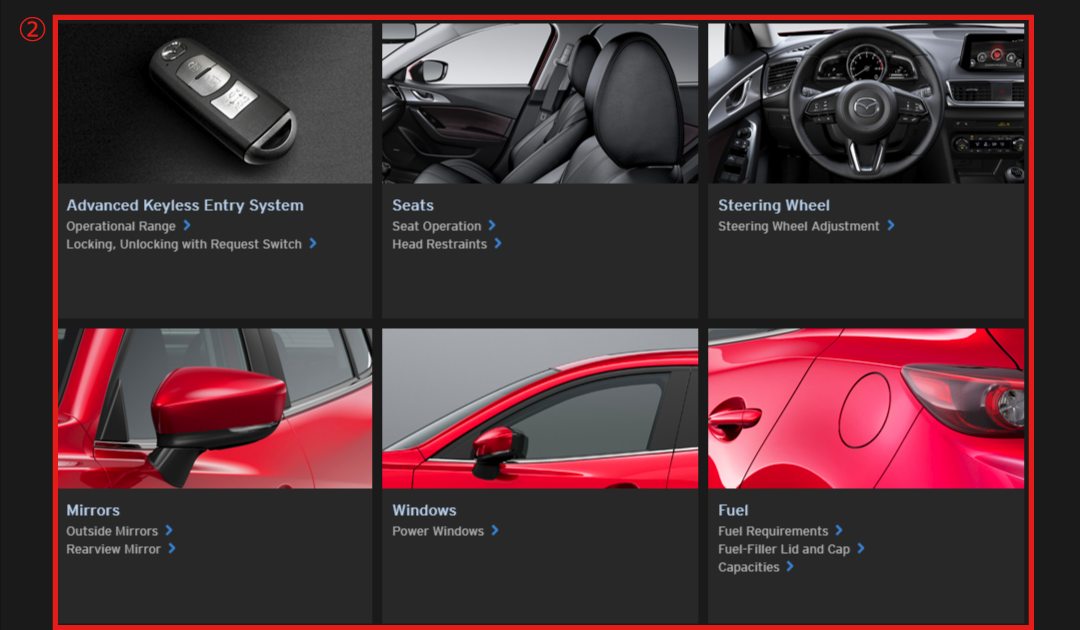Image resolution: width=1080 pixels, height=630 pixels.
Task: Select the steering wheel dashboard image
Action: tap(866, 103)
